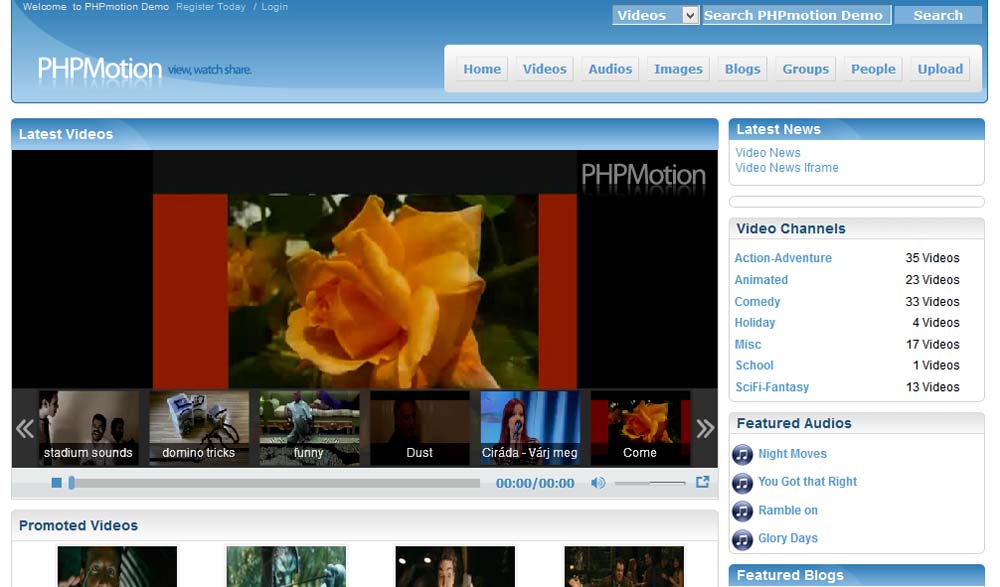1000x587 pixels.
Task: Select the Dust video thumbnail
Action: (420, 428)
